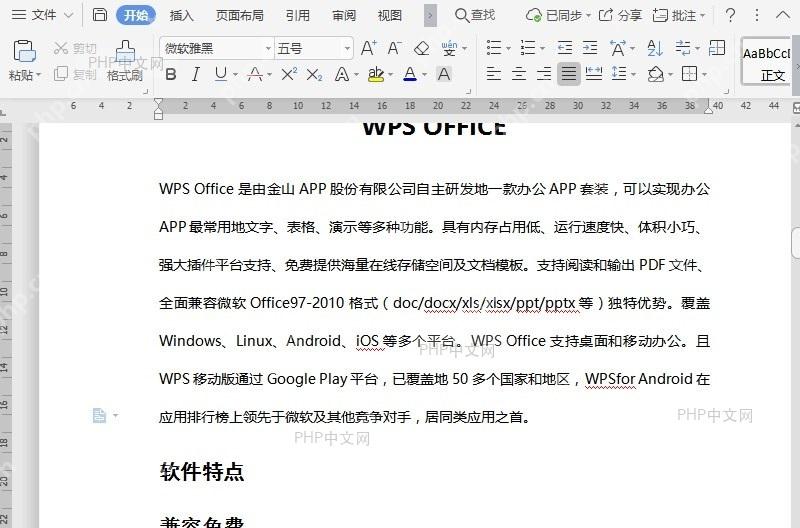
Task: Toggle strikethrough formatting
Action: (x=255, y=74)
